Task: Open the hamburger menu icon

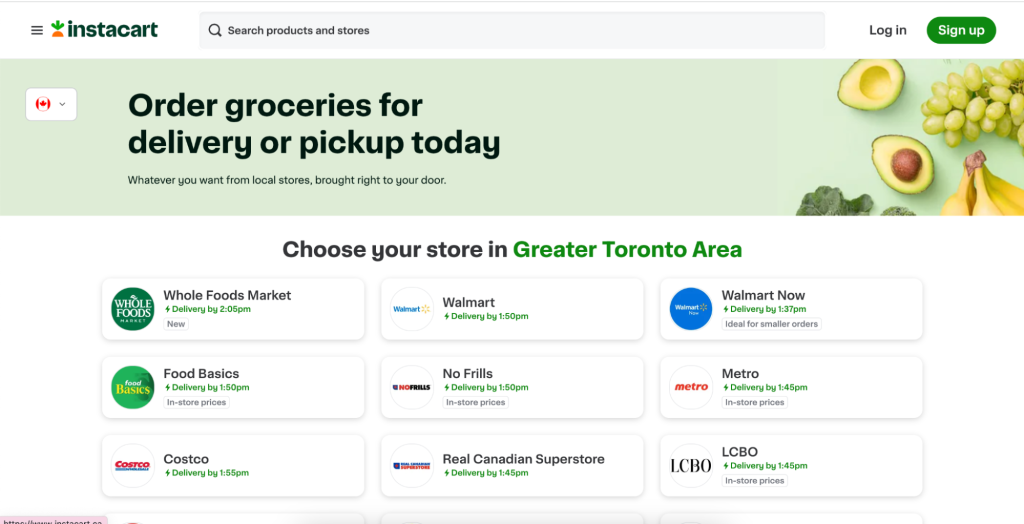Action: pyautogui.click(x=37, y=30)
